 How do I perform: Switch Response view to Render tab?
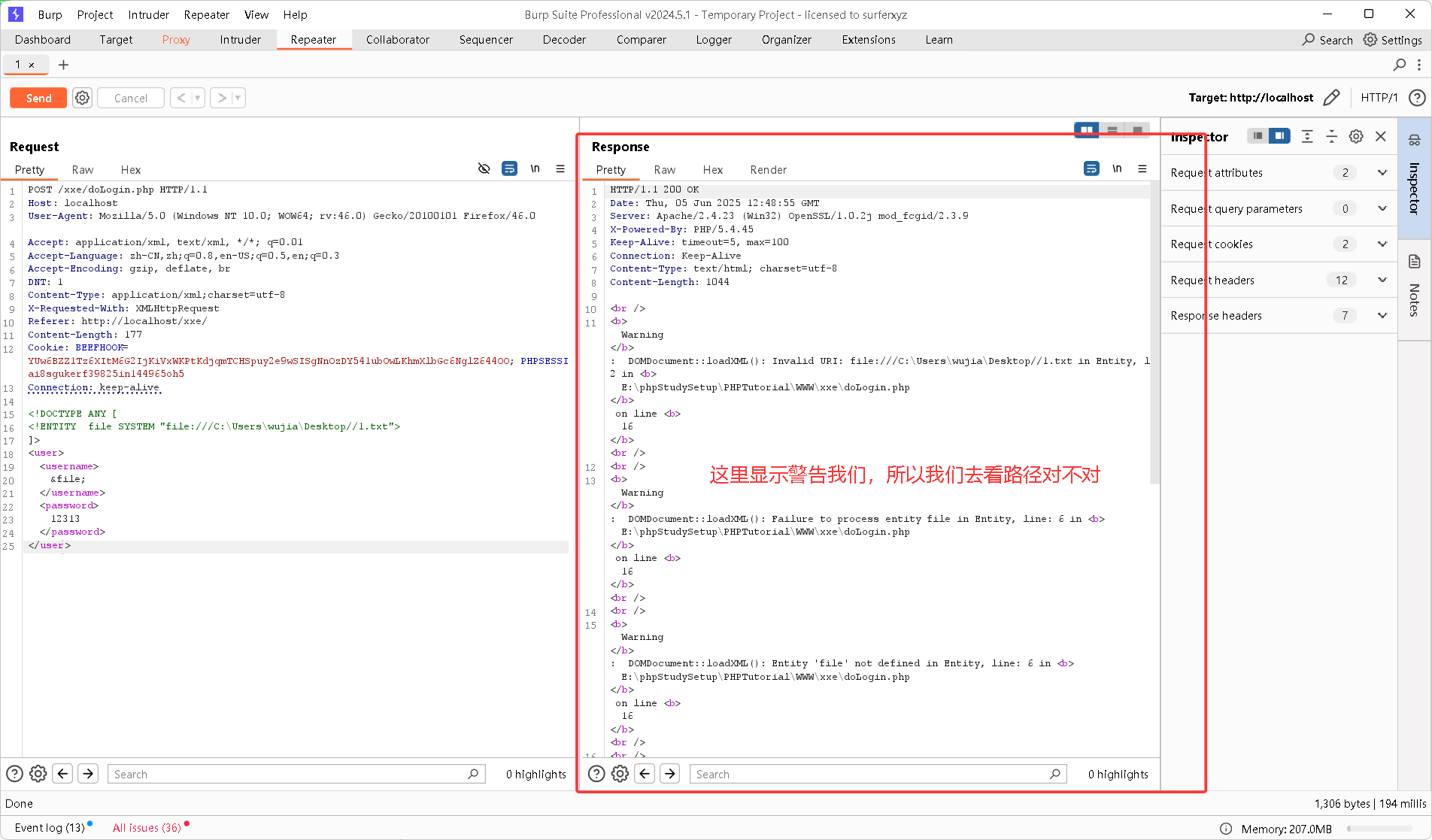point(769,170)
